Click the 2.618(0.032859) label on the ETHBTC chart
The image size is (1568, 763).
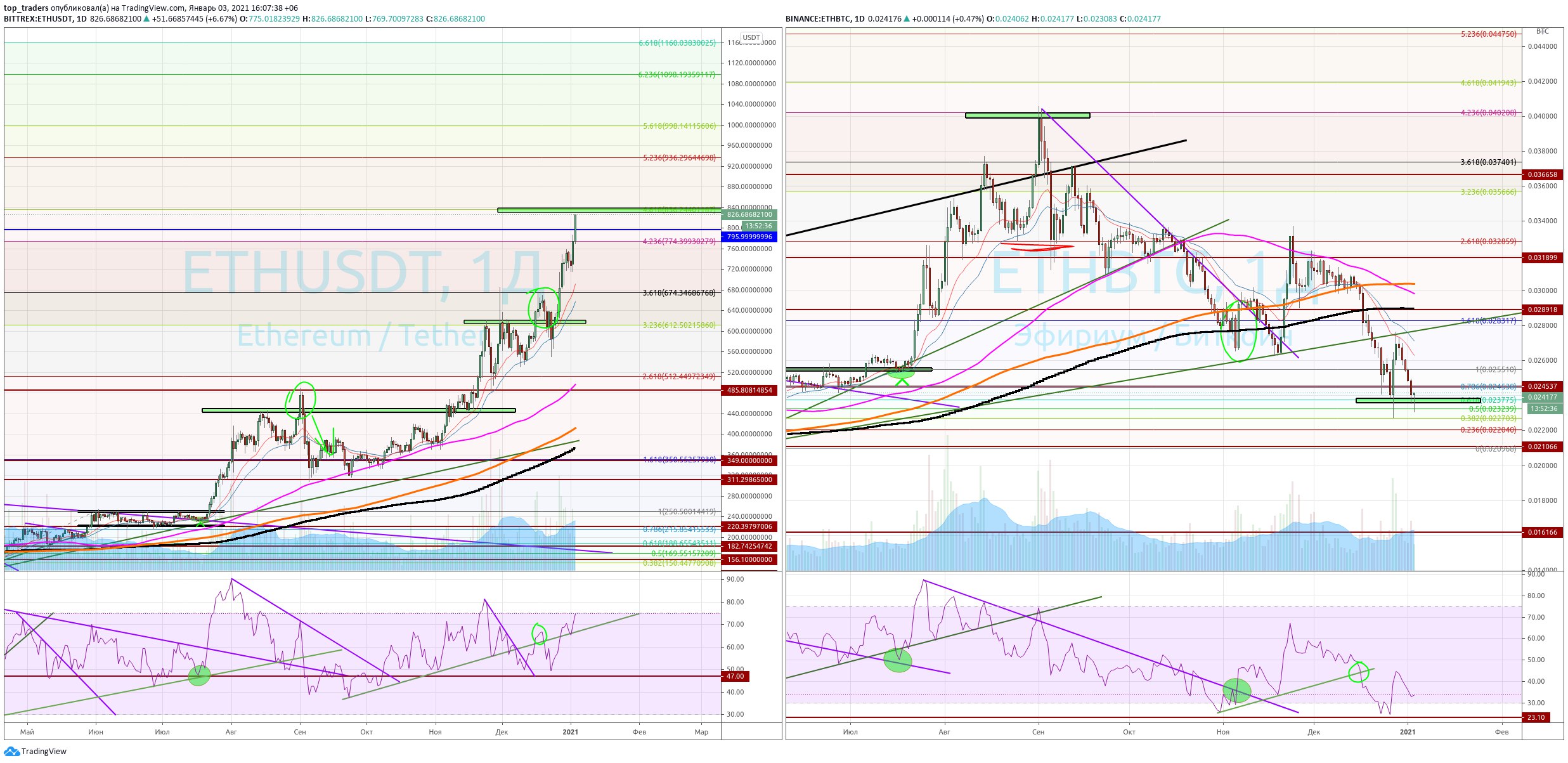(1489, 242)
